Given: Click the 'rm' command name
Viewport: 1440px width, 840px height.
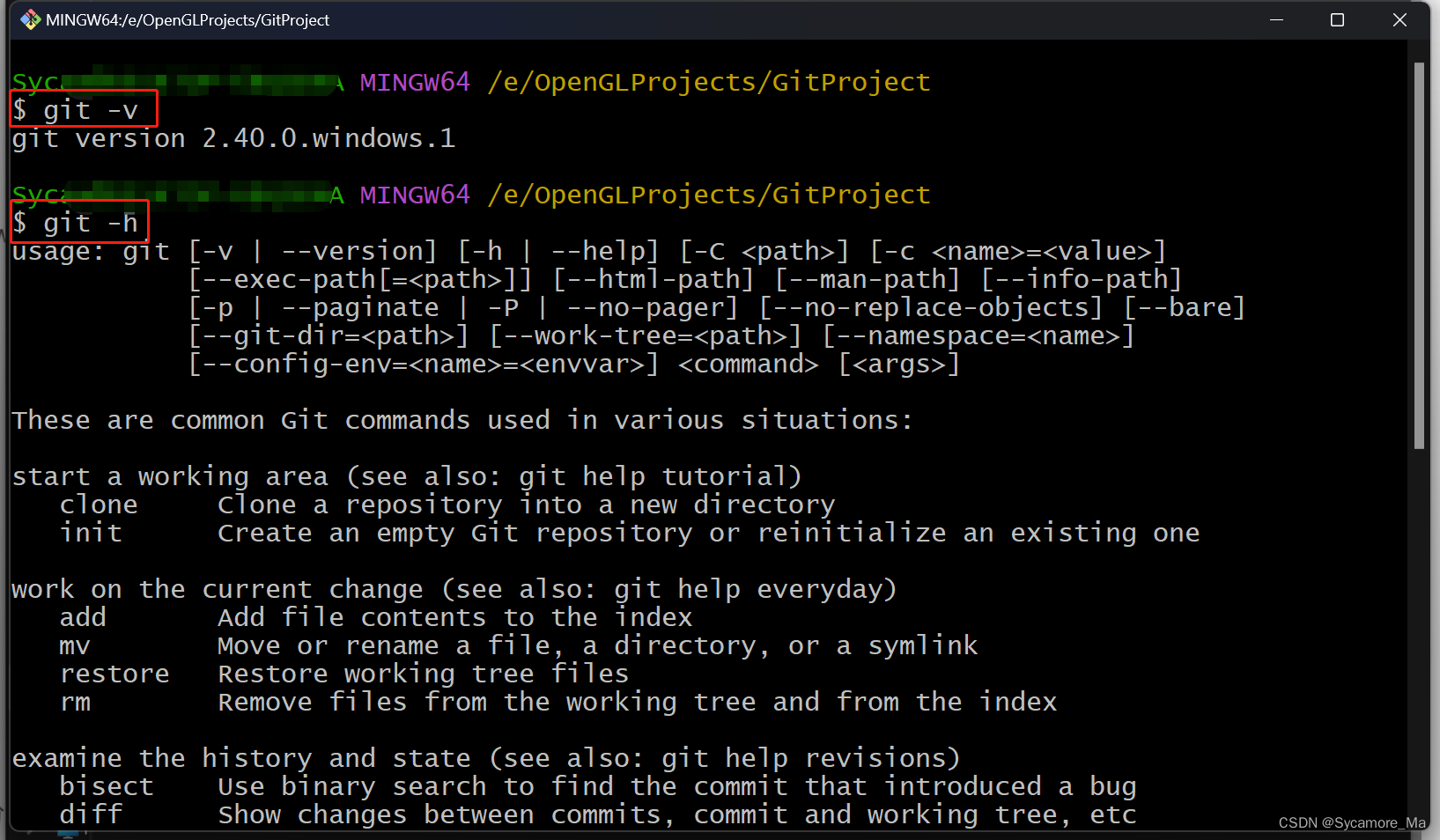Looking at the screenshot, I should [x=75, y=703].
